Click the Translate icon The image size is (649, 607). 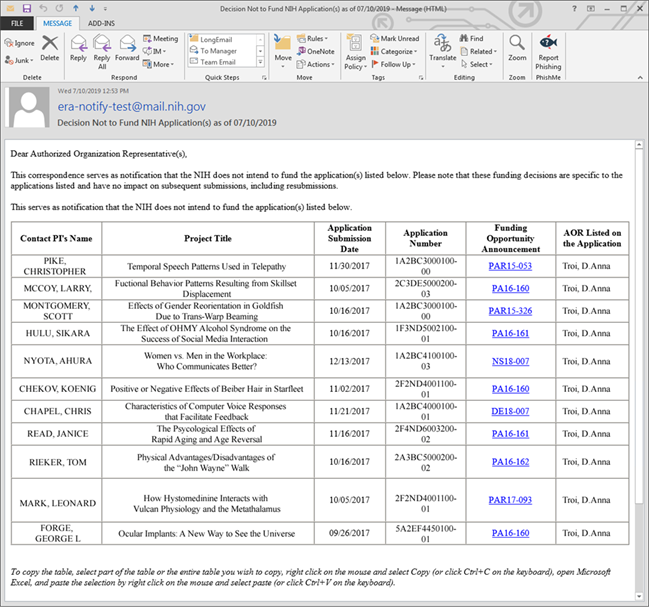pos(442,43)
